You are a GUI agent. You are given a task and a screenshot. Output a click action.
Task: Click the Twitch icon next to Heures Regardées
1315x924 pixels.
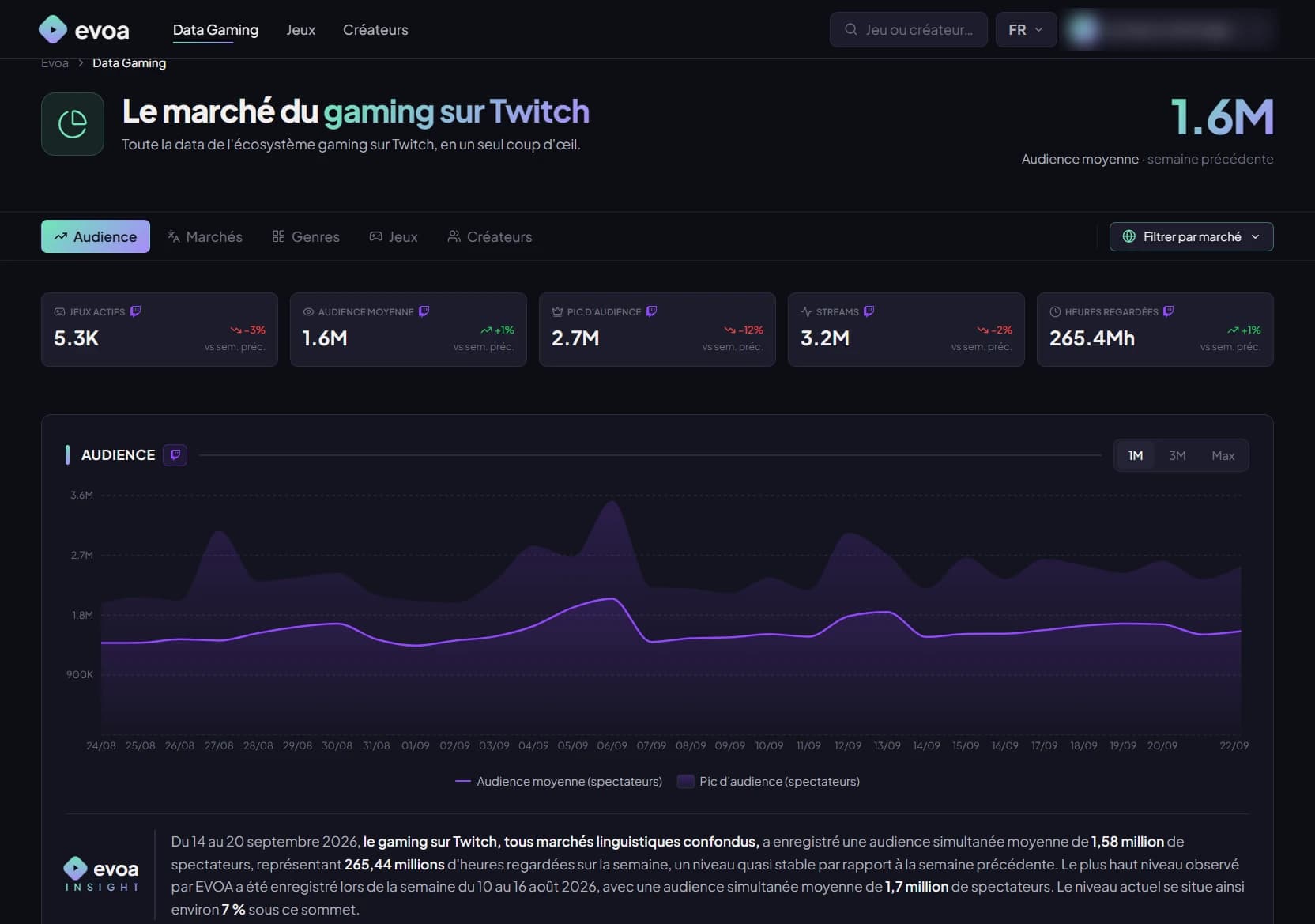(1169, 311)
